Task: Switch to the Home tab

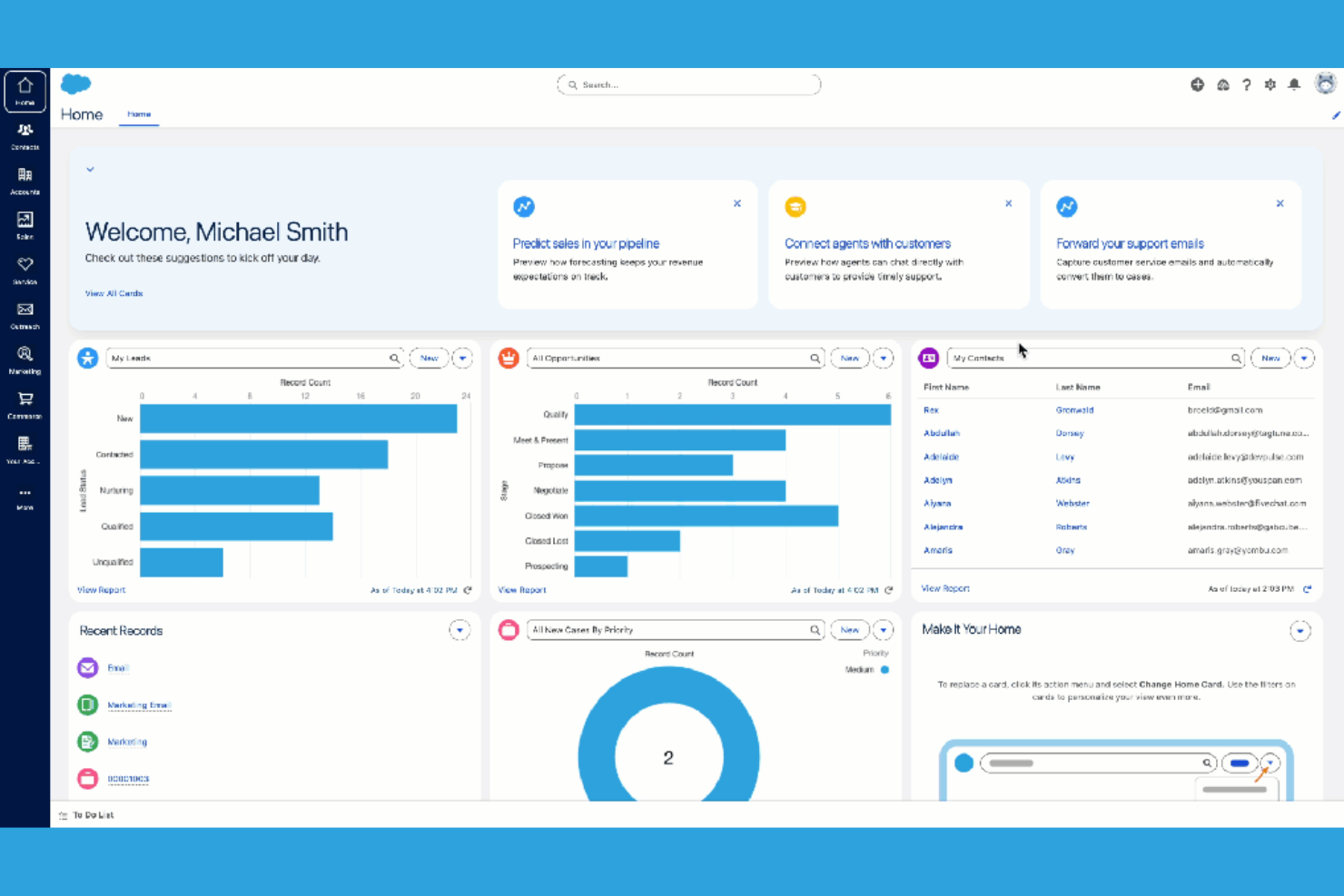Action: point(138,113)
